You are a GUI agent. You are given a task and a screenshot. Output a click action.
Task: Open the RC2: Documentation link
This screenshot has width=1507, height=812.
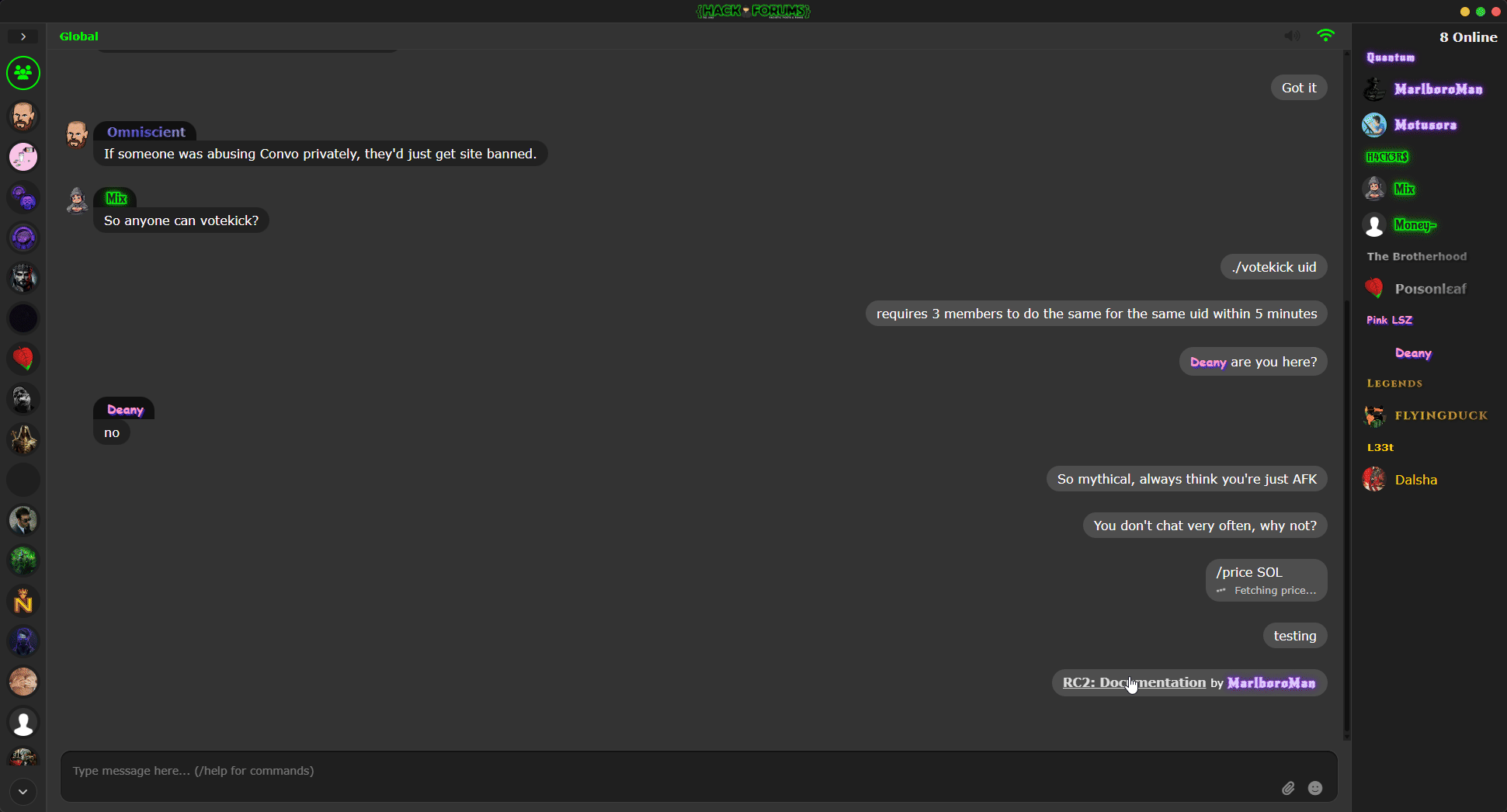pyautogui.click(x=1134, y=682)
